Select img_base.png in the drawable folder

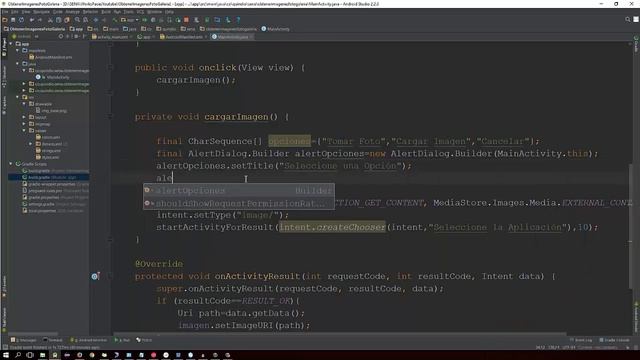pos(51,111)
